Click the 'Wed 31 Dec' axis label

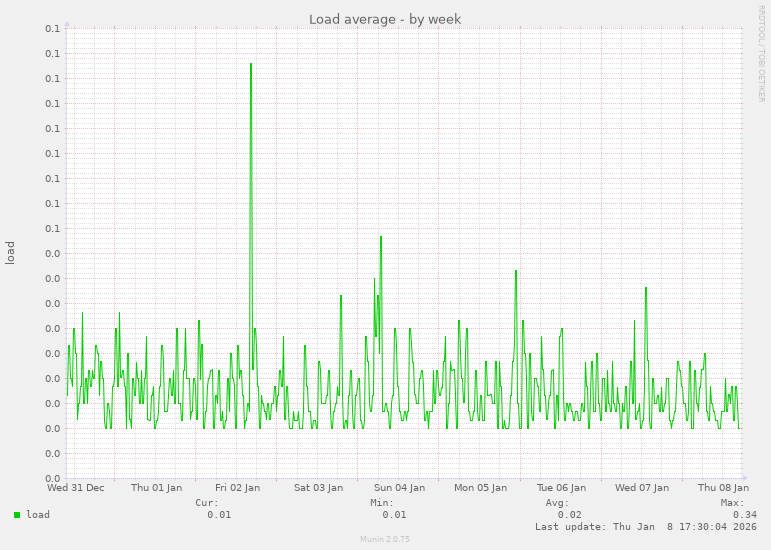(76, 488)
